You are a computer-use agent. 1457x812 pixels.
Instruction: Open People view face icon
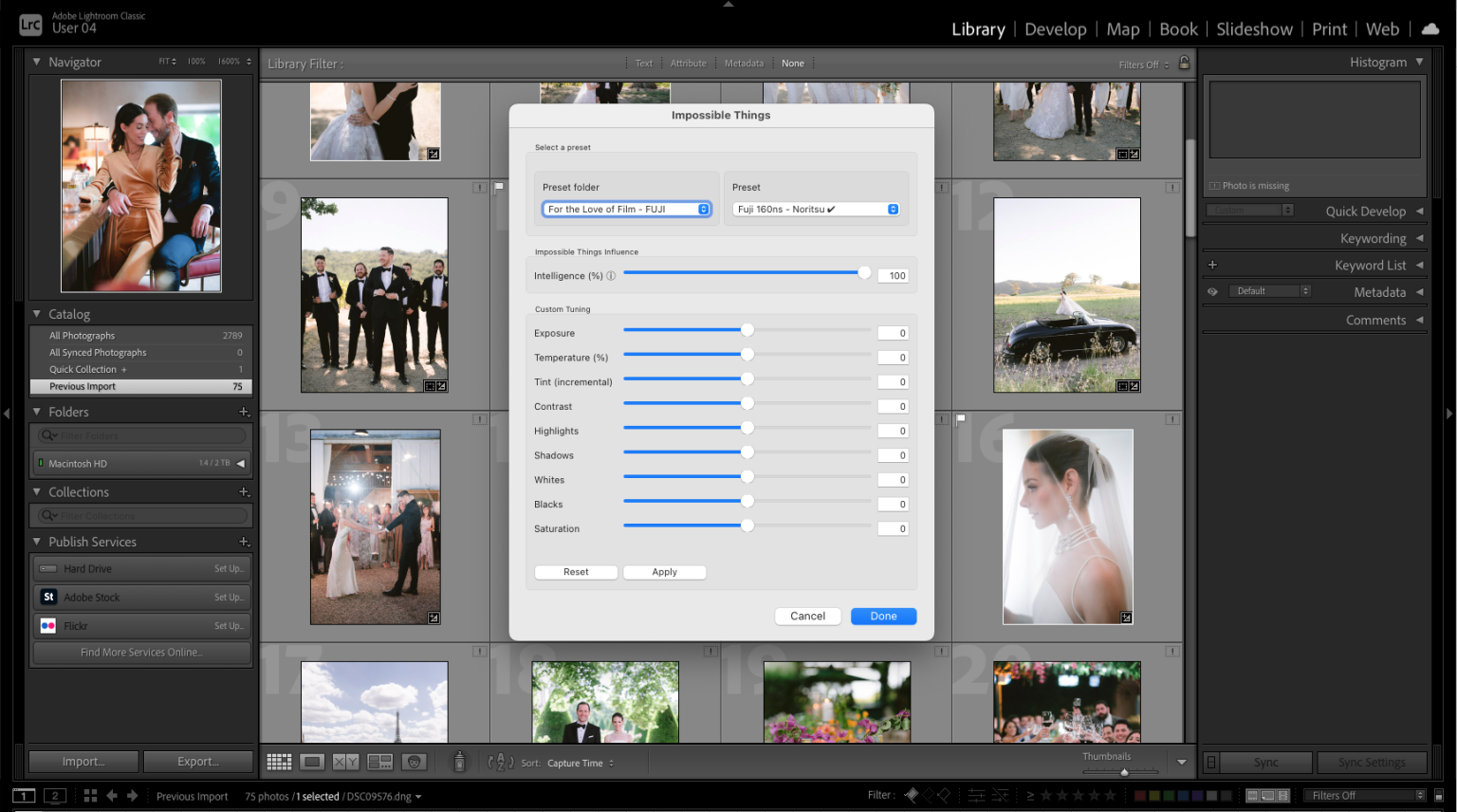(x=414, y=762)
